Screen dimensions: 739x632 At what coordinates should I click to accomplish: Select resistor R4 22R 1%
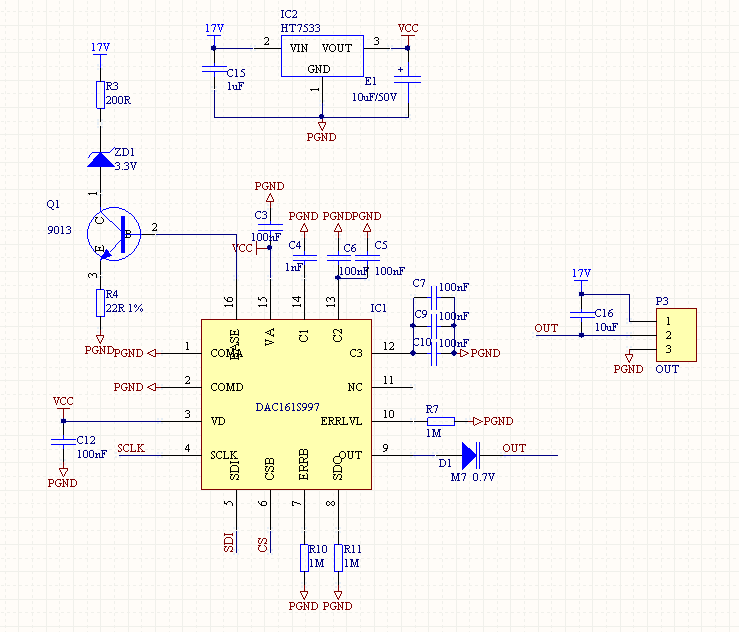[x=100, y=303]
